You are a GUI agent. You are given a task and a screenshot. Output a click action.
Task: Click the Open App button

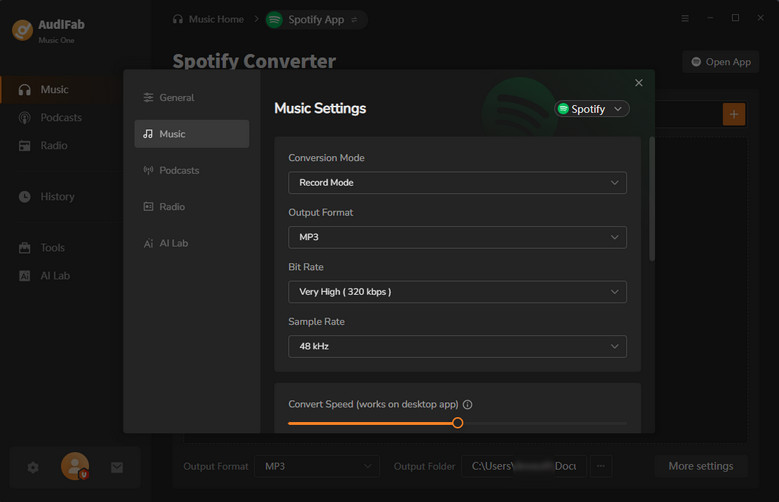[721, 62]
